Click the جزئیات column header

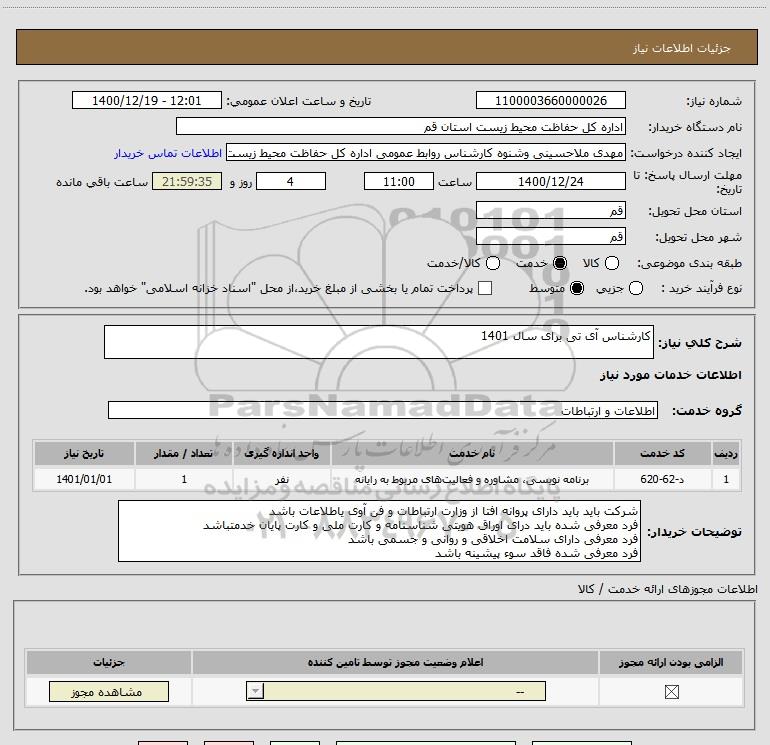[x=109, y=662]
